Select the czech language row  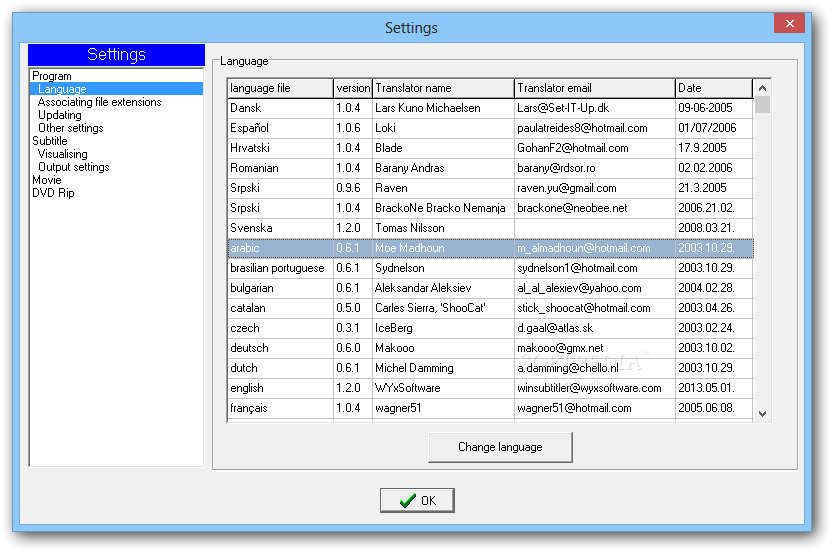(x=490, y=328)
